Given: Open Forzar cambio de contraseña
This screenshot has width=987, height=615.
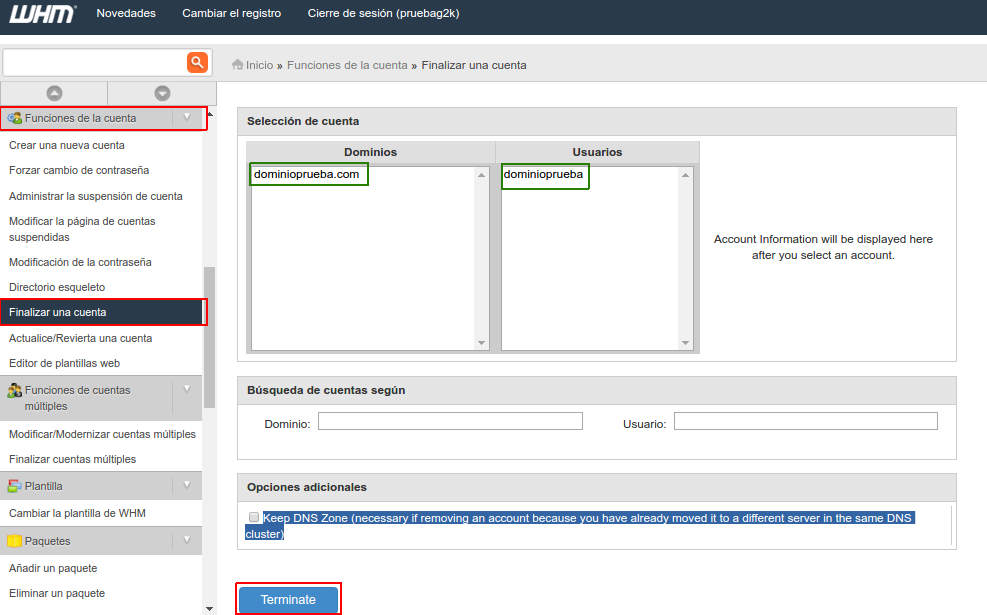Looking at the screenshot, I should click(79, 170).
